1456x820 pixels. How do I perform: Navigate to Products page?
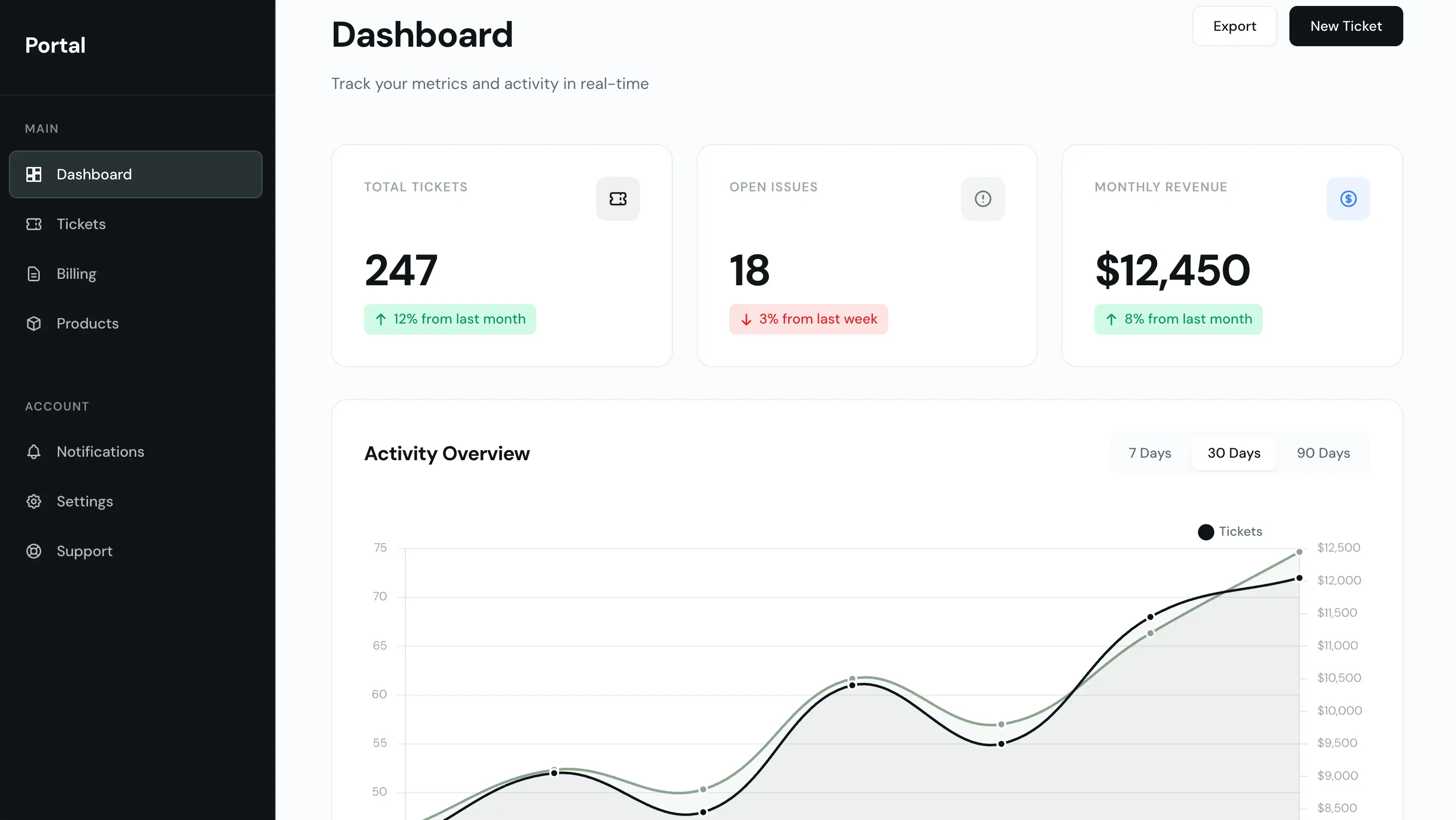[136, 324]
